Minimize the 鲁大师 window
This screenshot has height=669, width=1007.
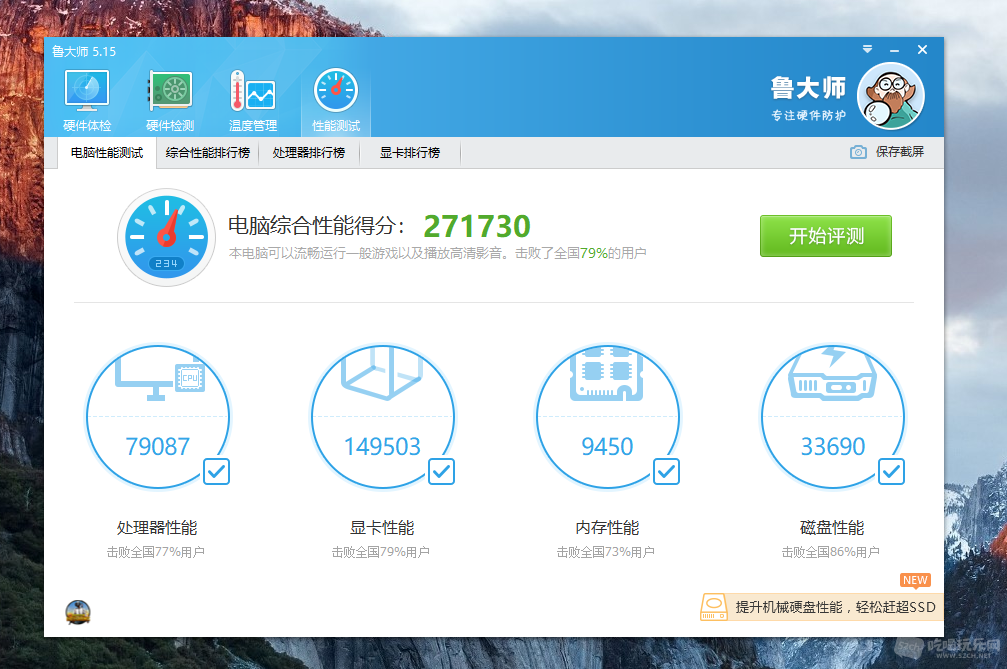895,50
